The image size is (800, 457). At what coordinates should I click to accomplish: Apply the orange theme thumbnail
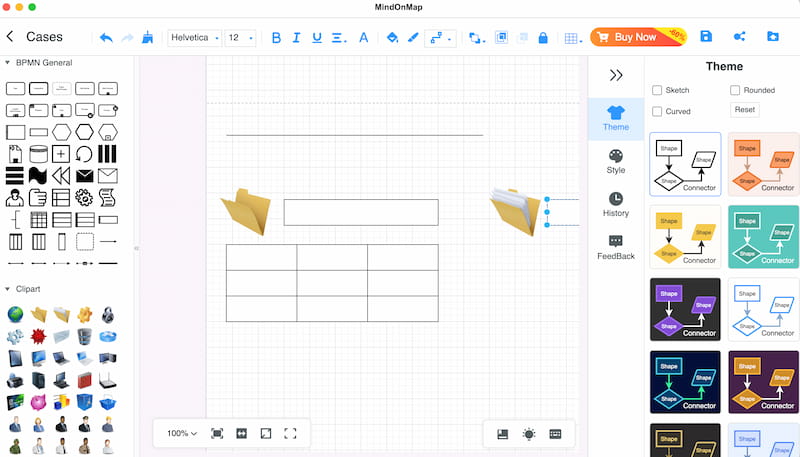coord(763,164)
